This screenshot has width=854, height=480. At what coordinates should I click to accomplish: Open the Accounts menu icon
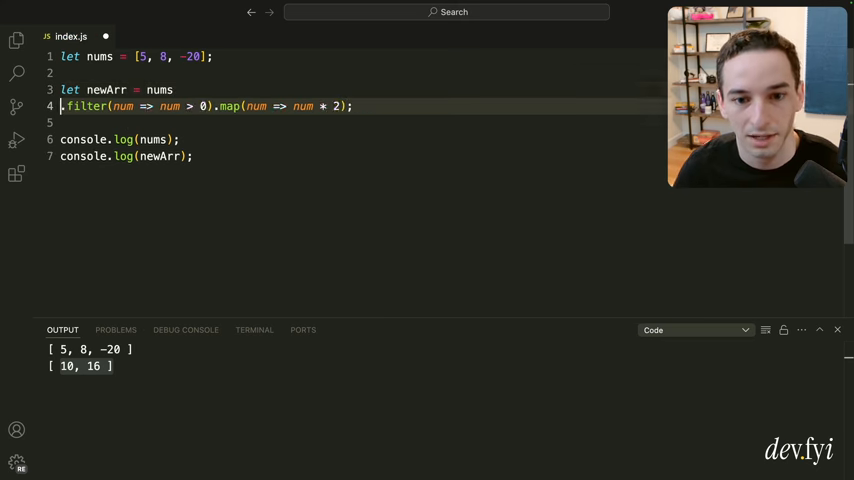(16, 430)
